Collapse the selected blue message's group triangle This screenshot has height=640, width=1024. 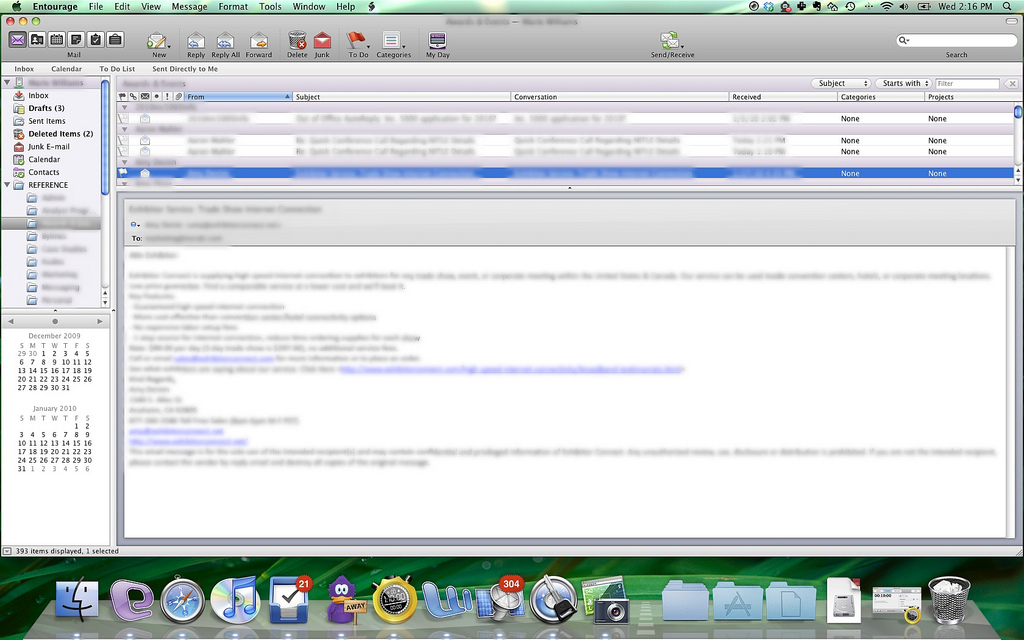tap(124, 162)
